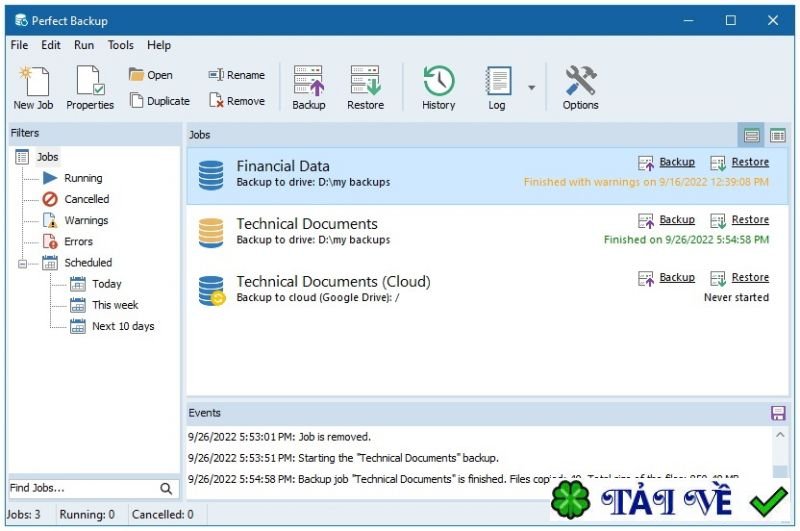Click Backup link for Financial Data

pos(677,162)
